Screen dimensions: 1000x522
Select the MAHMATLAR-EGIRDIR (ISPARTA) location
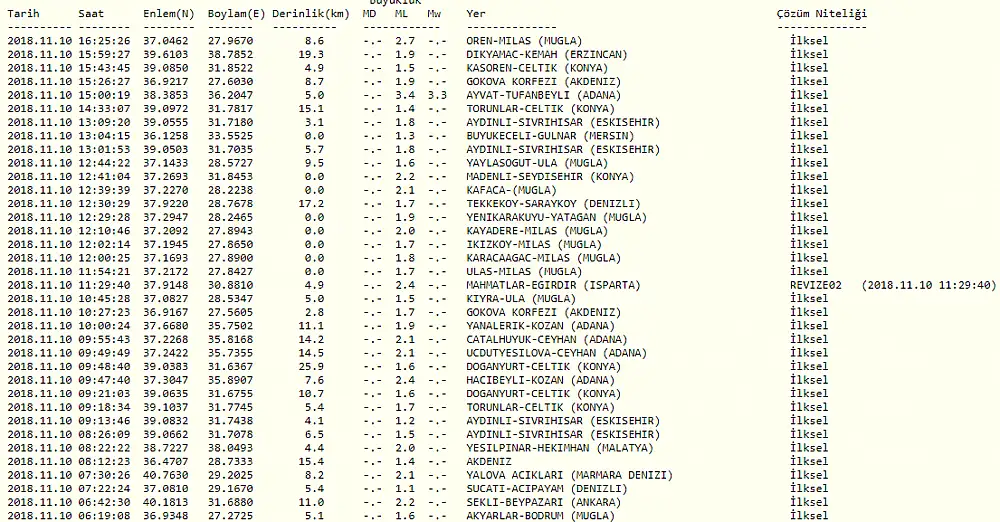click(553, 285)
